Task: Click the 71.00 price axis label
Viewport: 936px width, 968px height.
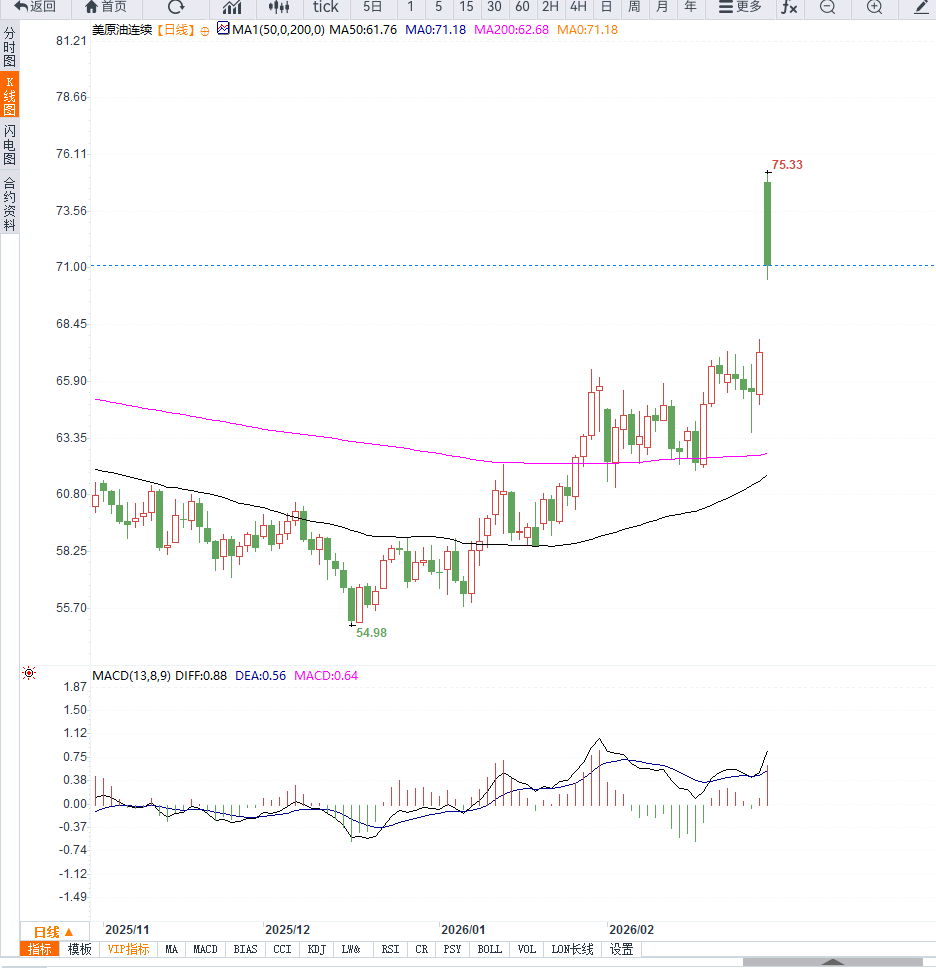Action: [72, 267]
